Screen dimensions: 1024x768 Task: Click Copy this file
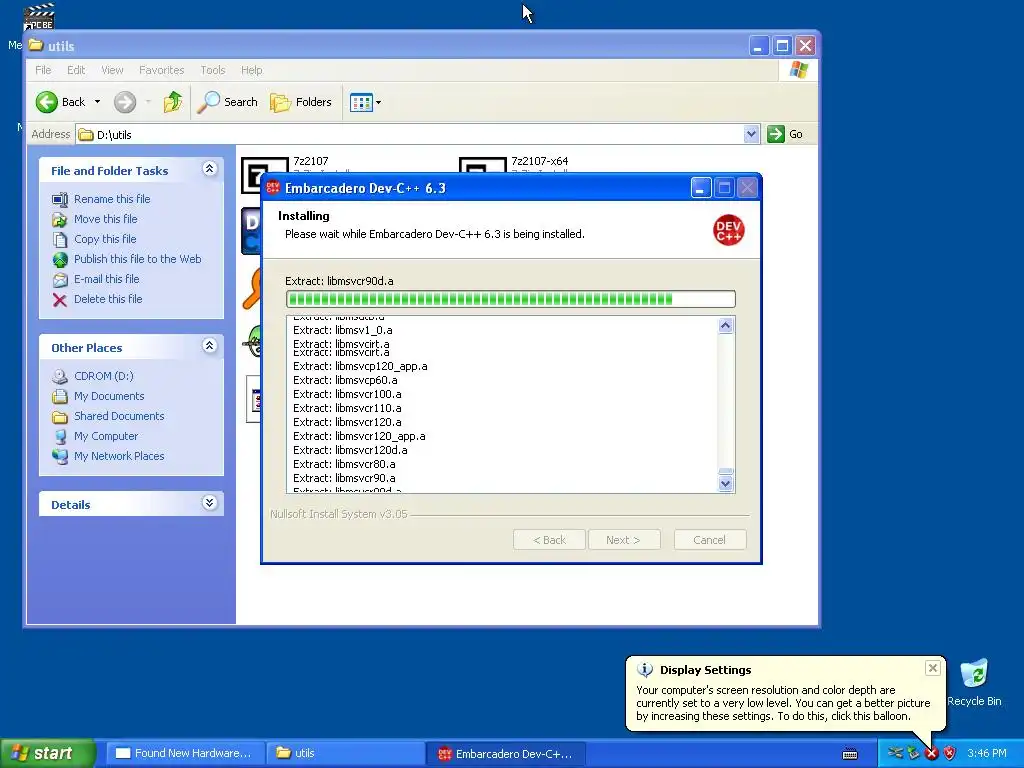(x=105, y=239)
